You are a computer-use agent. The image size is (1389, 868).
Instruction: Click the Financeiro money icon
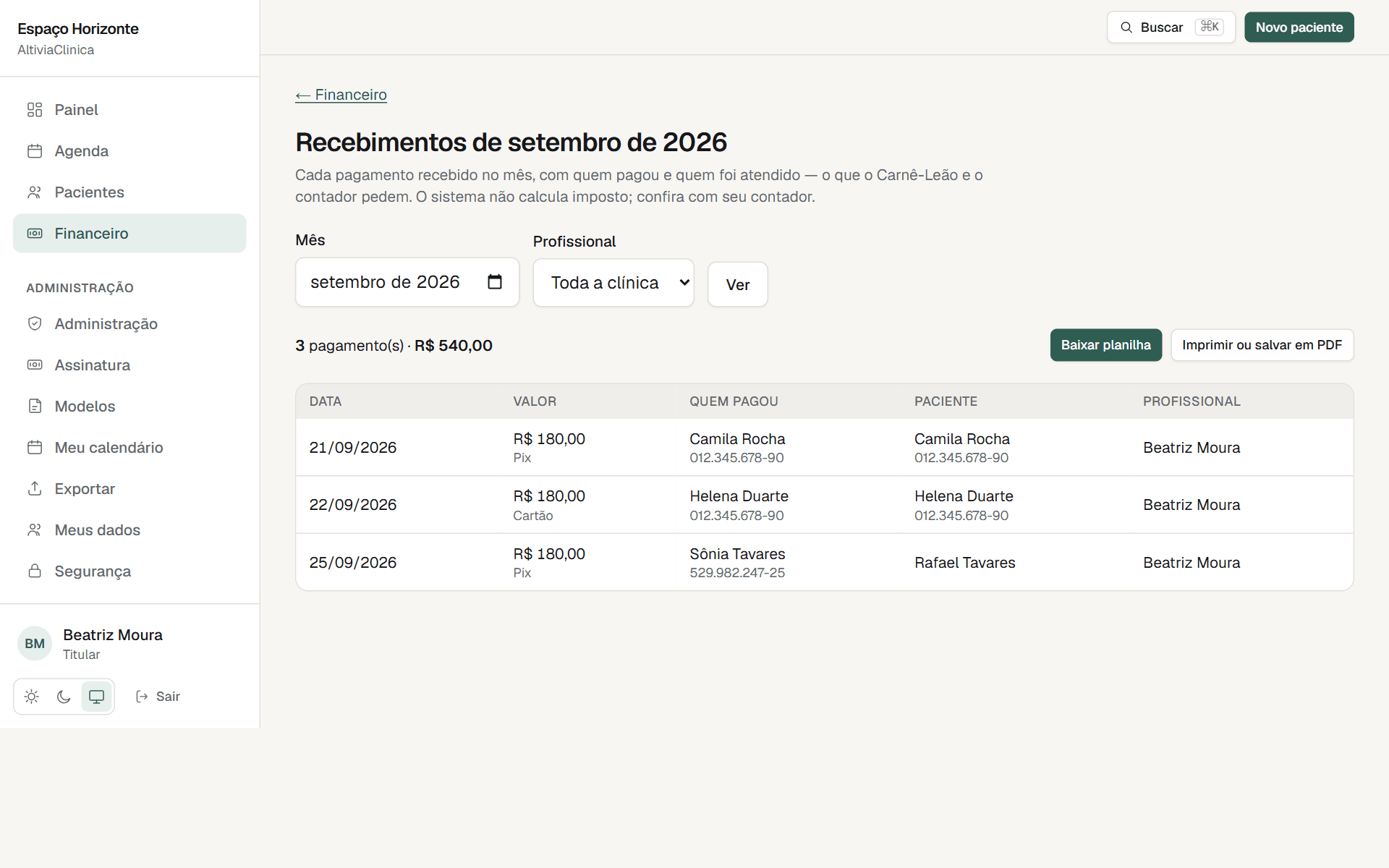coord(35,234)
